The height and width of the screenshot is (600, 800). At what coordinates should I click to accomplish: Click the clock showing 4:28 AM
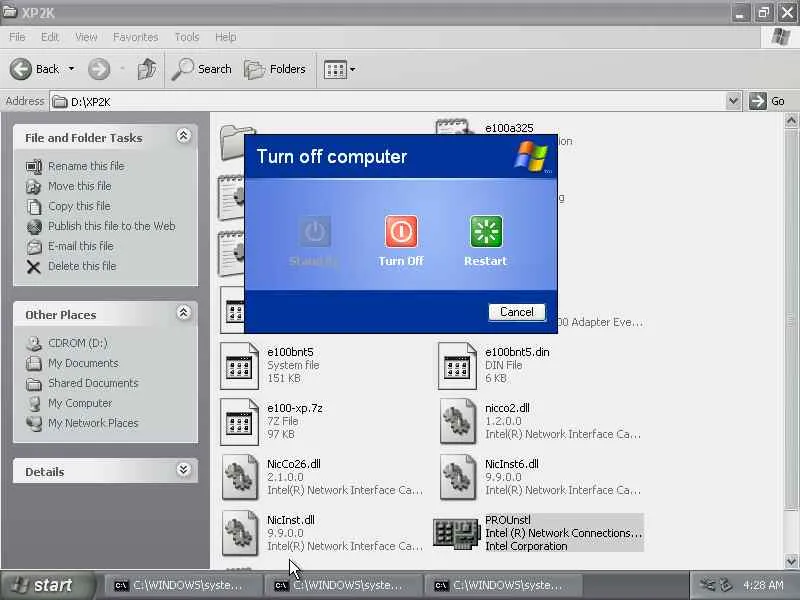763,585
